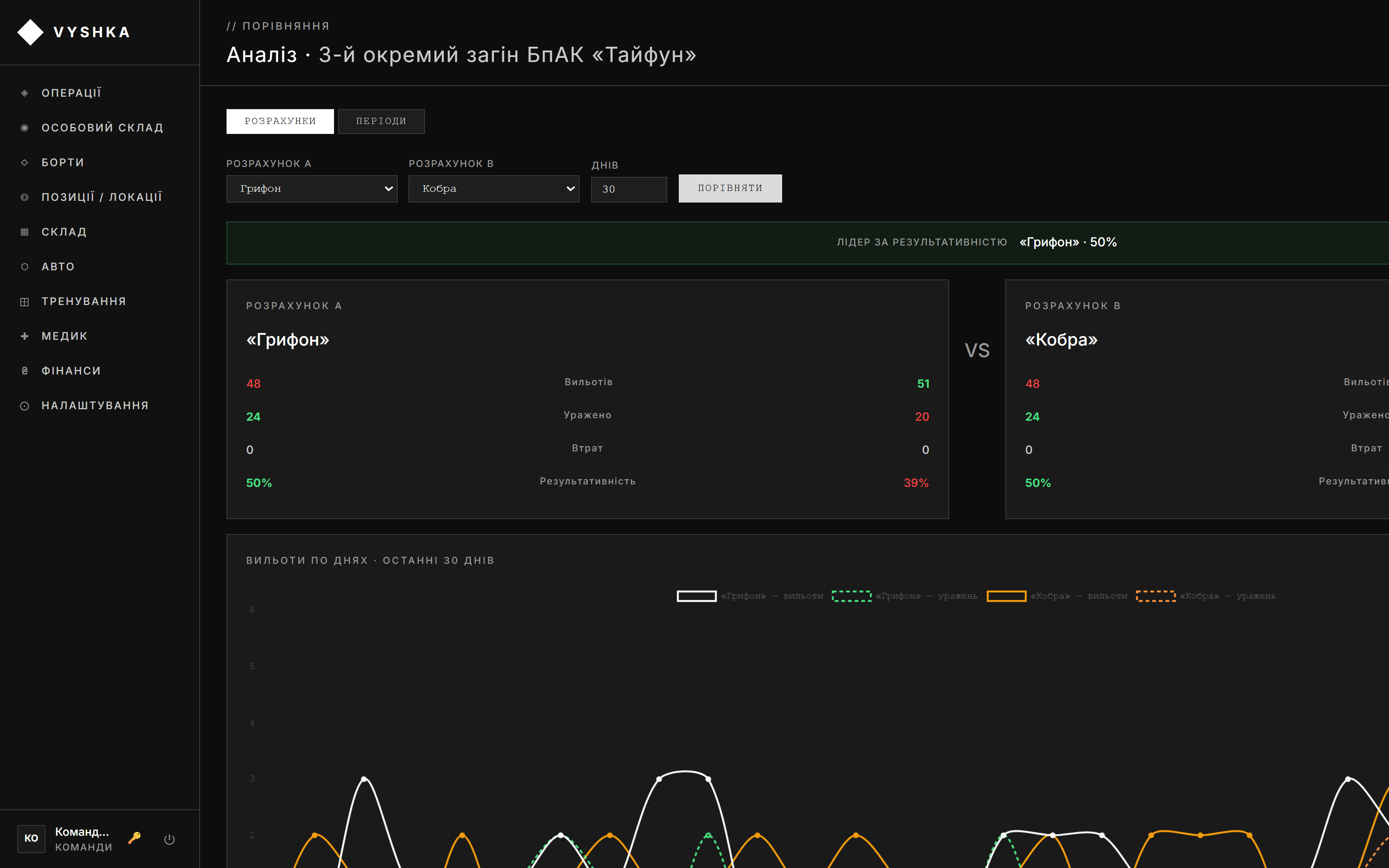Click the «Грифон» · 50% leader banner text
Screen dimensions: 1389x868
point(1068,242)
